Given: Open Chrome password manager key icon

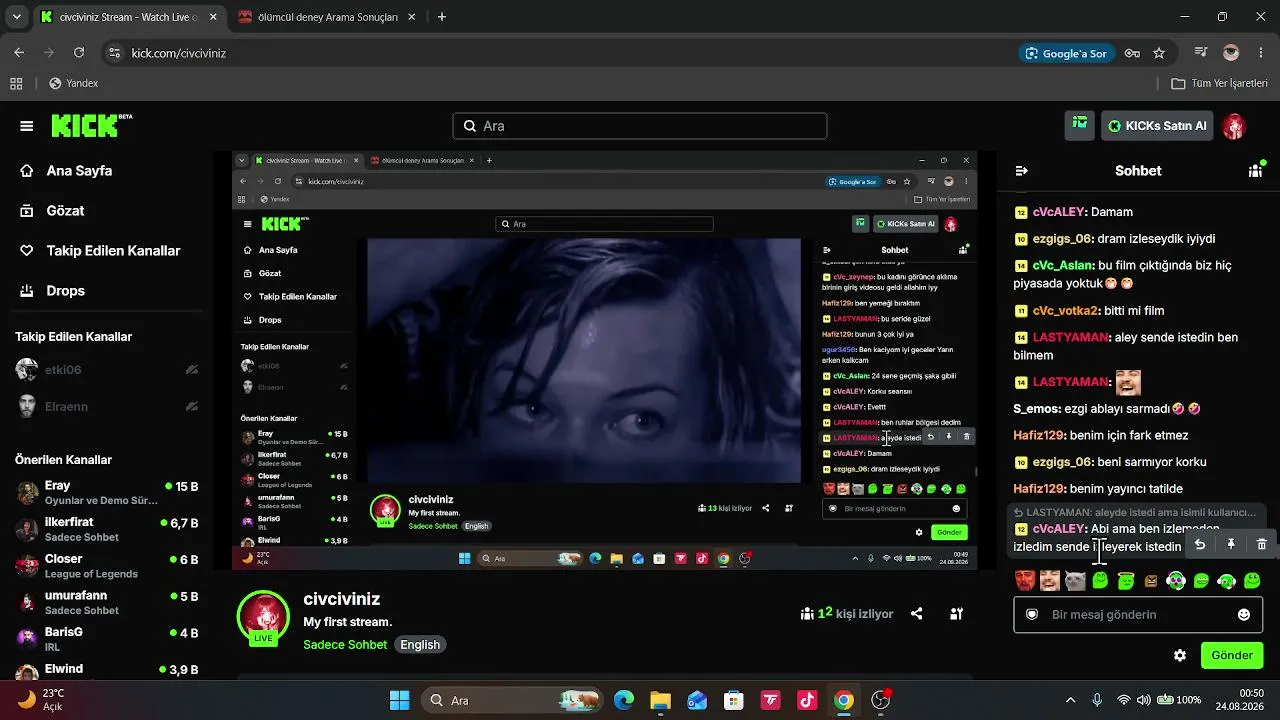Looking at the screenshot, I should point(1132,53).
